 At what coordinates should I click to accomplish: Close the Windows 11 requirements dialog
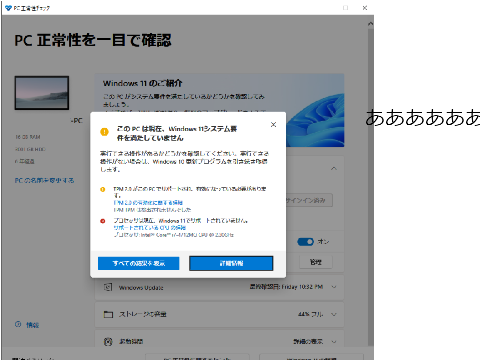[x=273, y=125]
